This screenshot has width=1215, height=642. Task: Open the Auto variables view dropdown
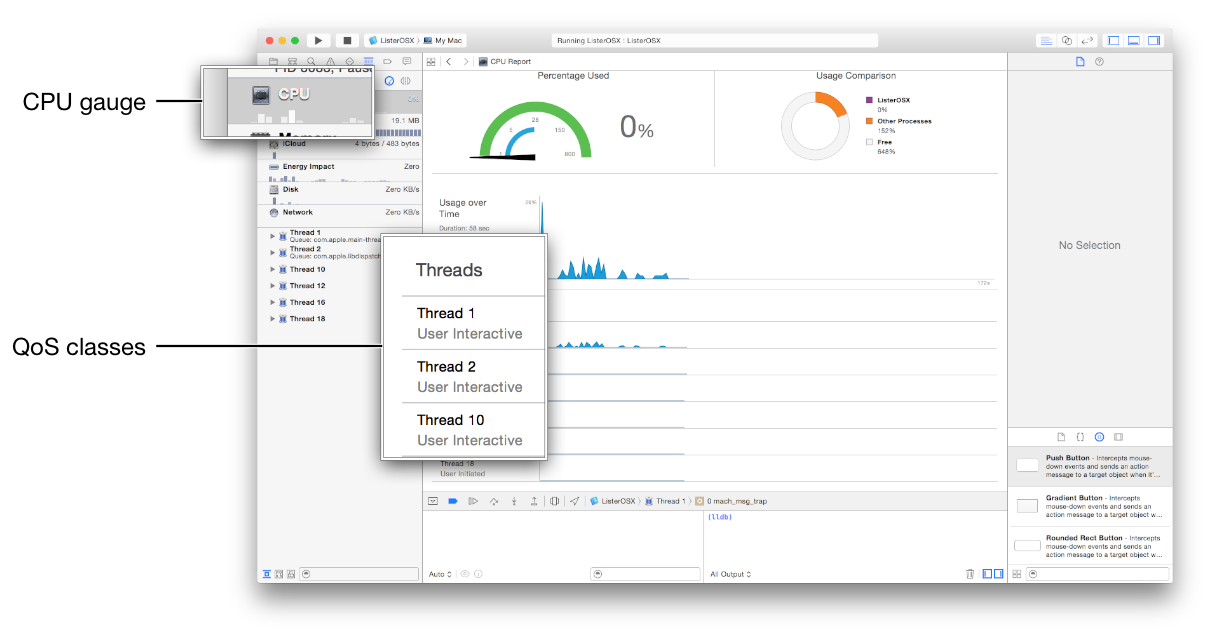(x=440, y=573)
